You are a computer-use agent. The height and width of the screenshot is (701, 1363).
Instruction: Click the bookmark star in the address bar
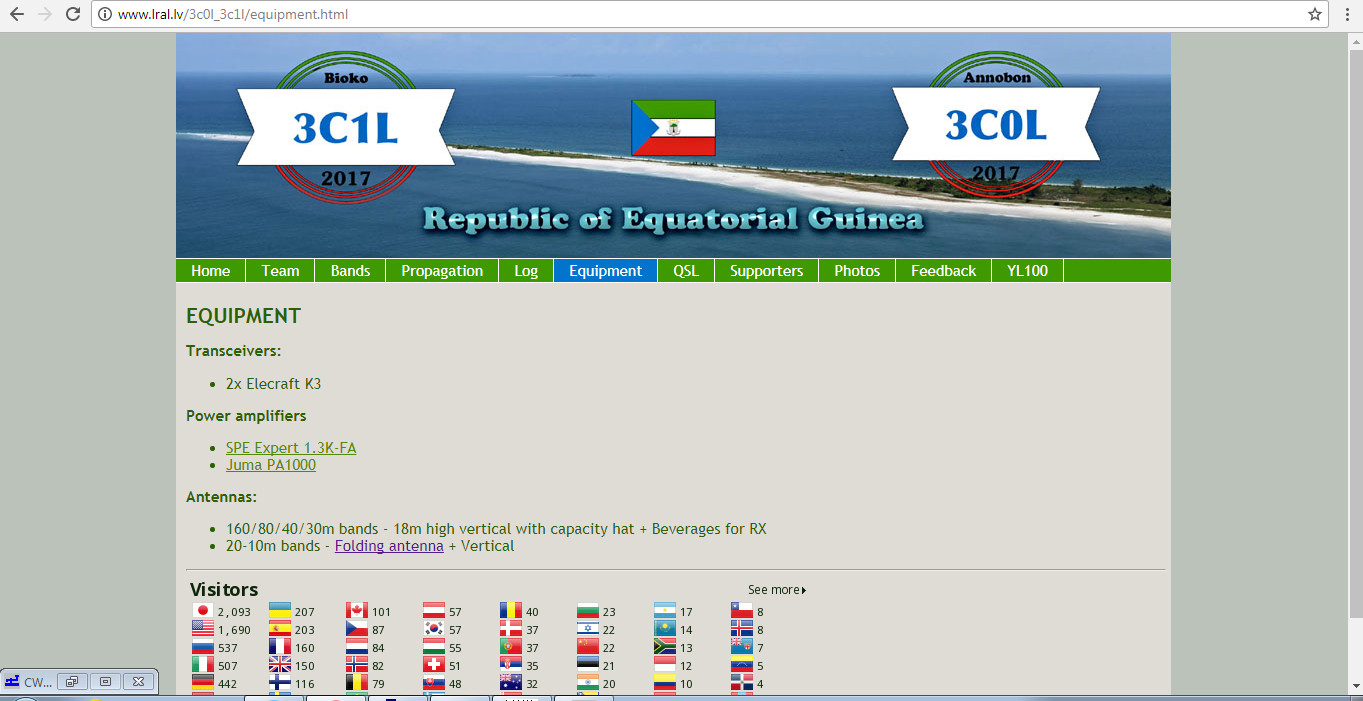point(1317,14)
